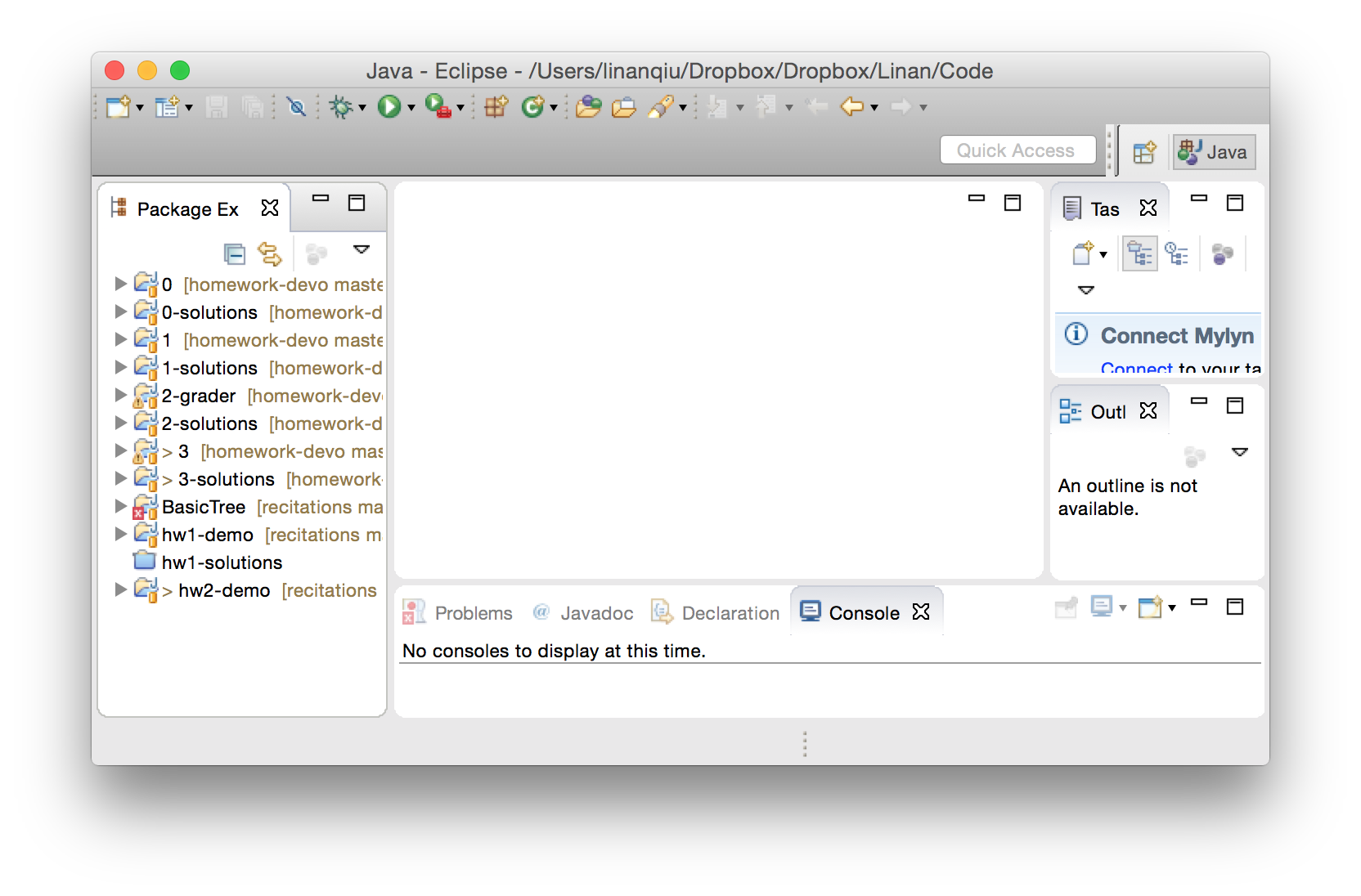Minimize the Console panel
The width and height of the screenshot is (1361, 896).
(1199, 603)
